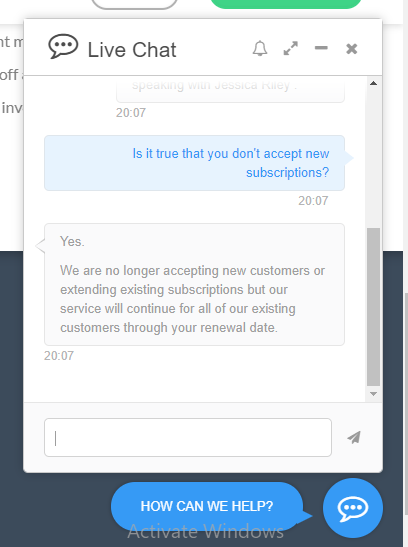Viewport: 408px width, 547px height.
Task: Click the Live Chat header title text
Action: tap(132, 50)
